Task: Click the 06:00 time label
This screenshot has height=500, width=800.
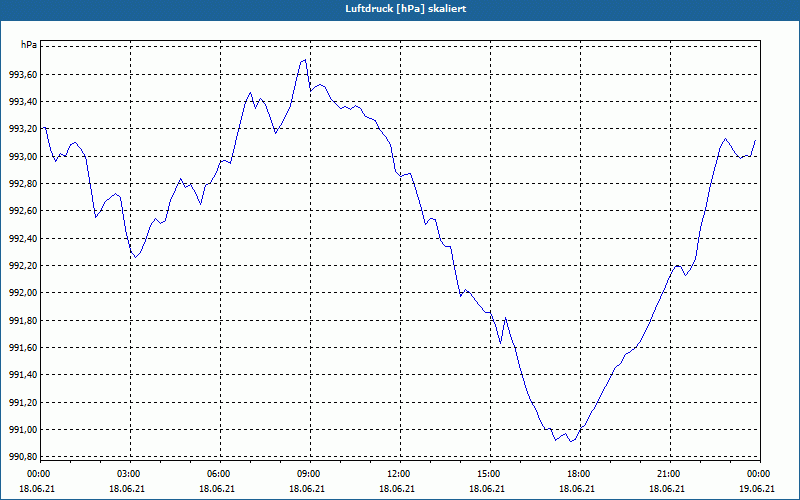Action: click(x=220, y=474)
